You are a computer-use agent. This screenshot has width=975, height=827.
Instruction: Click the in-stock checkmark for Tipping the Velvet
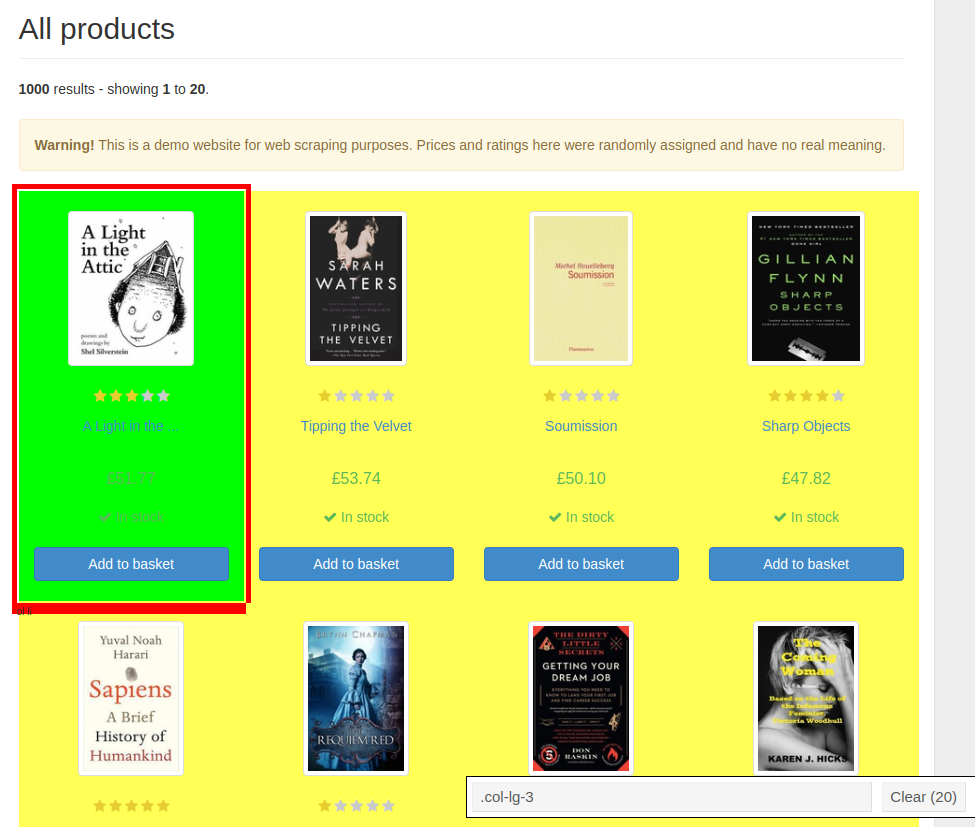coord(330,517)
